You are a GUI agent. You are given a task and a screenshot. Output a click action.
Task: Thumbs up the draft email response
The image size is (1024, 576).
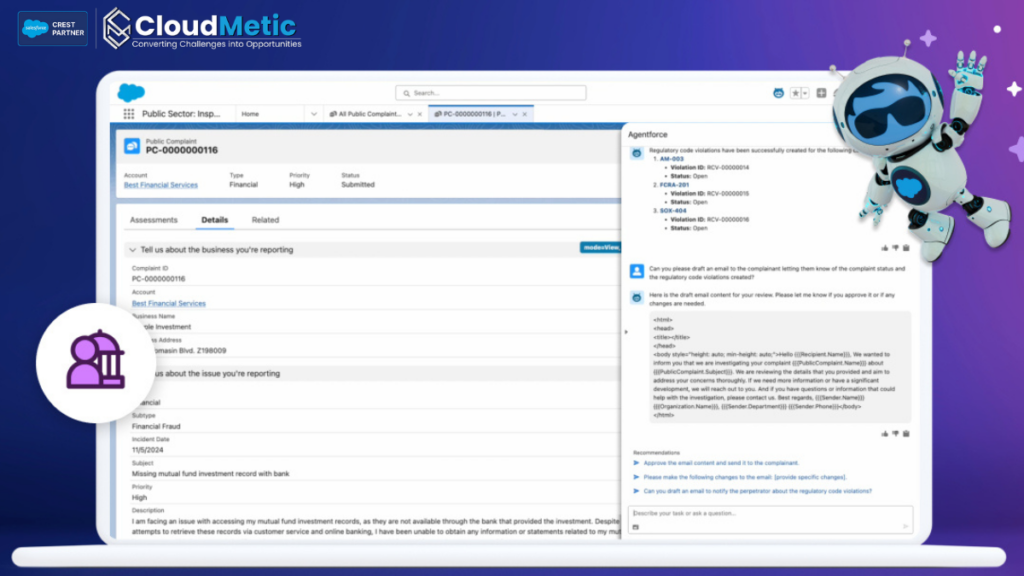point(884,434)
